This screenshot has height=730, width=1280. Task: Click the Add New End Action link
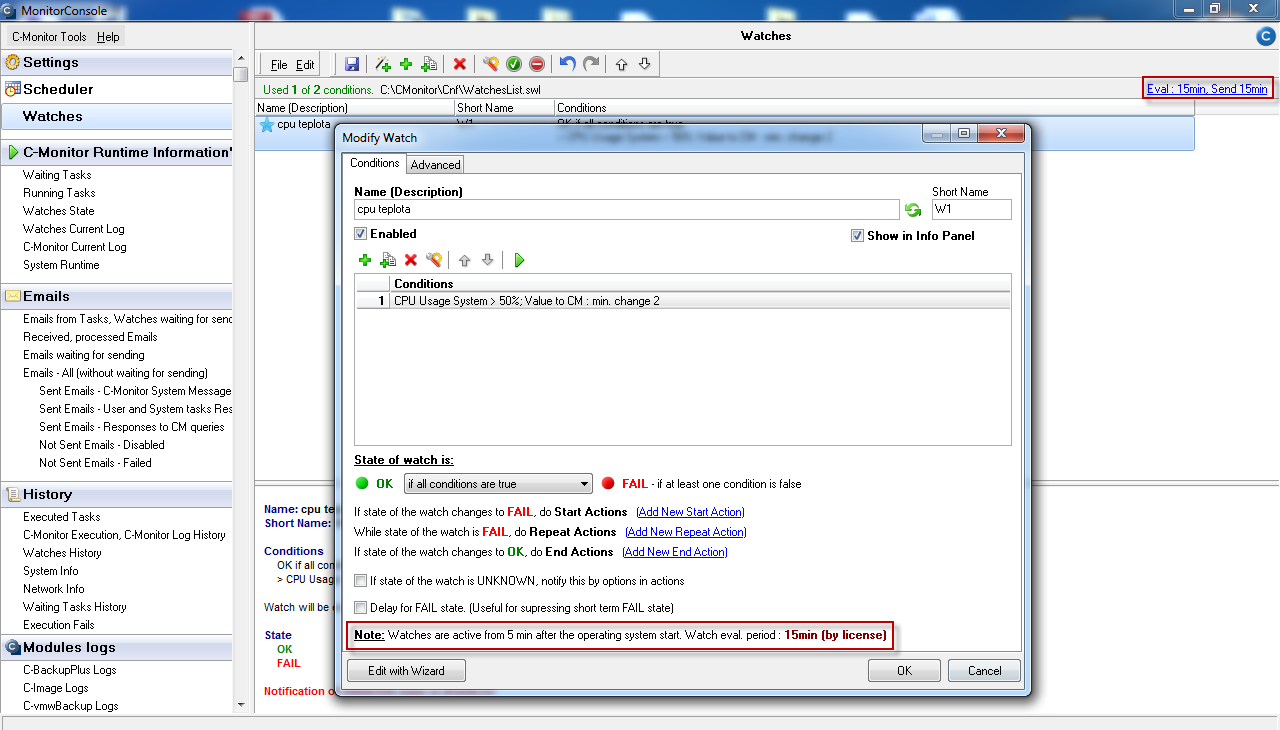point(675,552)
